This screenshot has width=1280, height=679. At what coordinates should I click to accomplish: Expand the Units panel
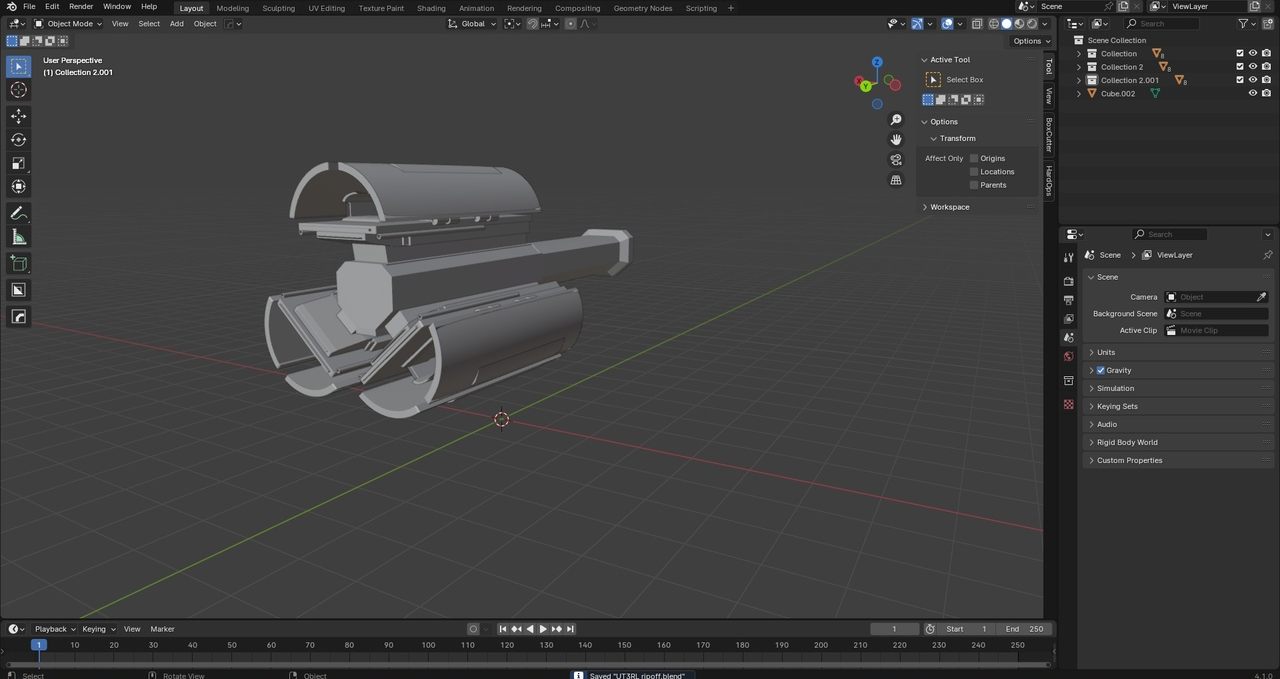point(1106,352)
